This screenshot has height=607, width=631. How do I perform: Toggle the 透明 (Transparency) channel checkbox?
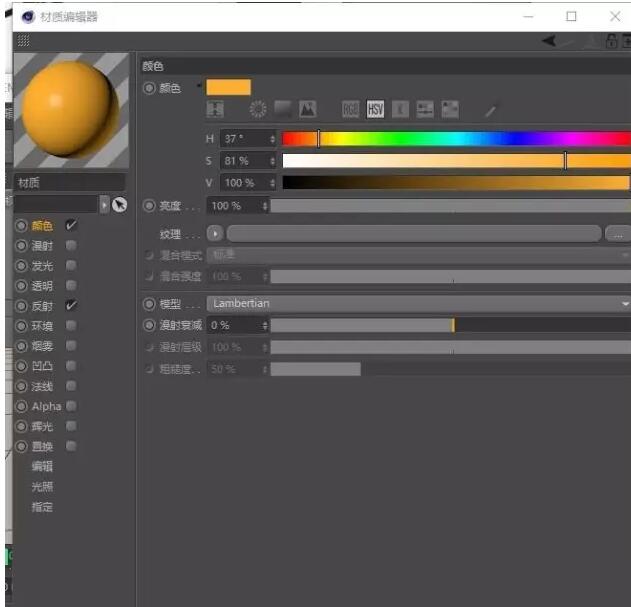click(71, 286)
